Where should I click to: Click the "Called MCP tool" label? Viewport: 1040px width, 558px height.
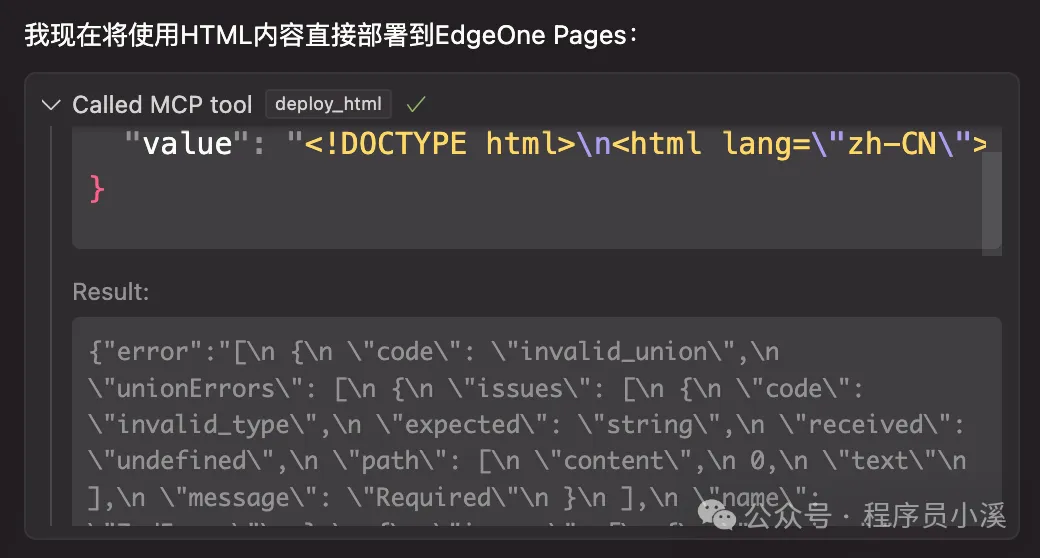(x=162, y=105)
